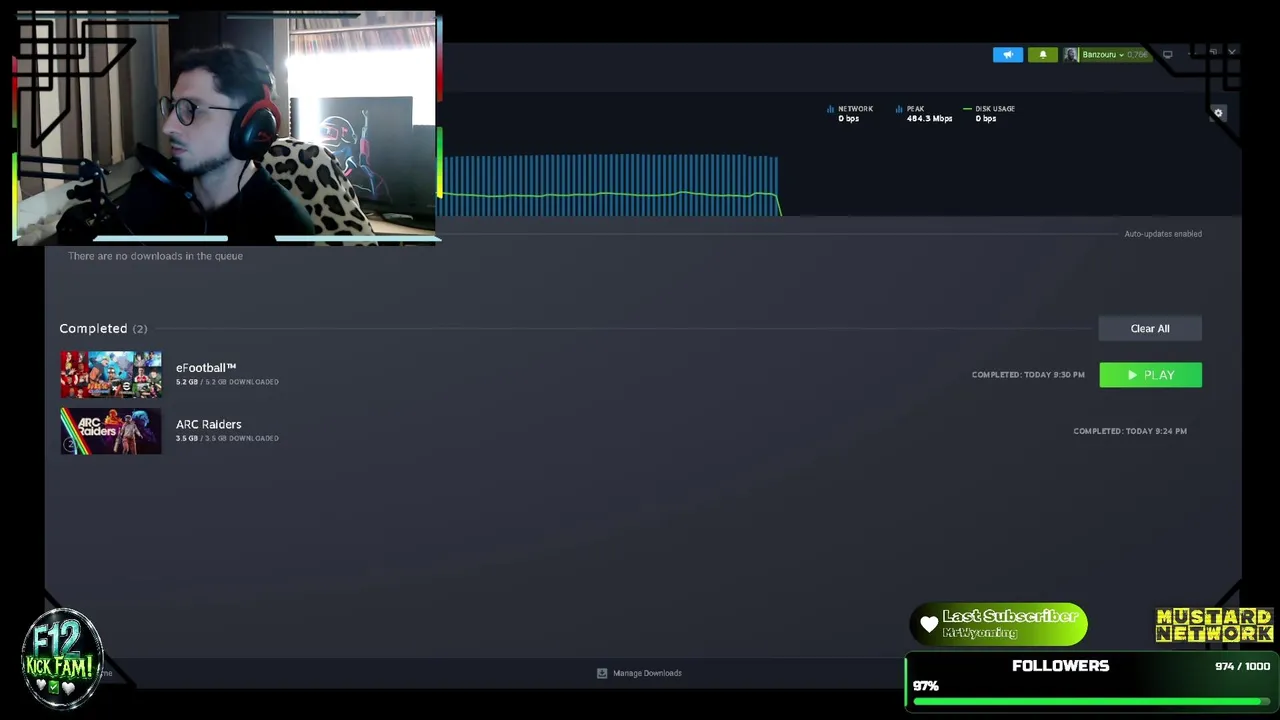
Task: Click the eFootball 5.2 GB downloaded size
Action: click(x=227, y=382)
